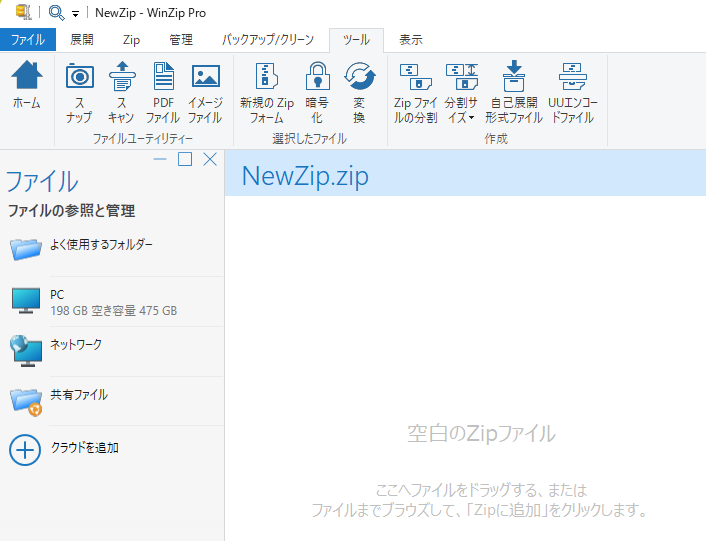Viewport: 706px width, 541px height.
Task: Click the WinZip app icon in title bar
Action: (23, 12)
